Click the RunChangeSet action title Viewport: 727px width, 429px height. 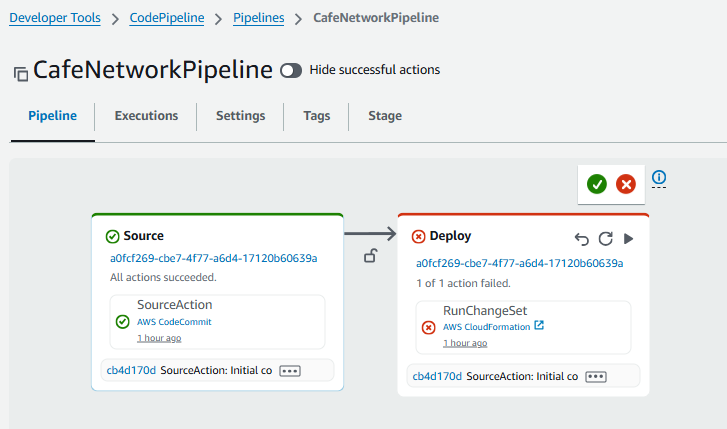485,310
